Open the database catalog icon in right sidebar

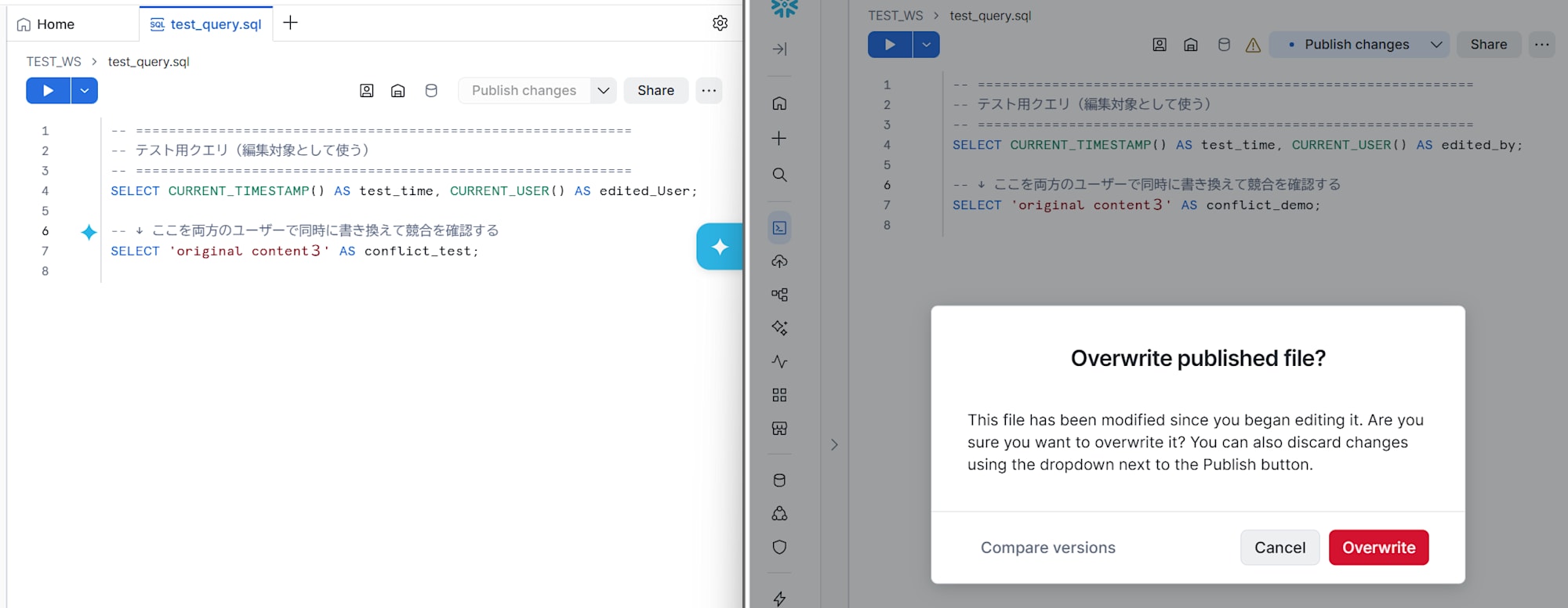[x=779, y=480]
